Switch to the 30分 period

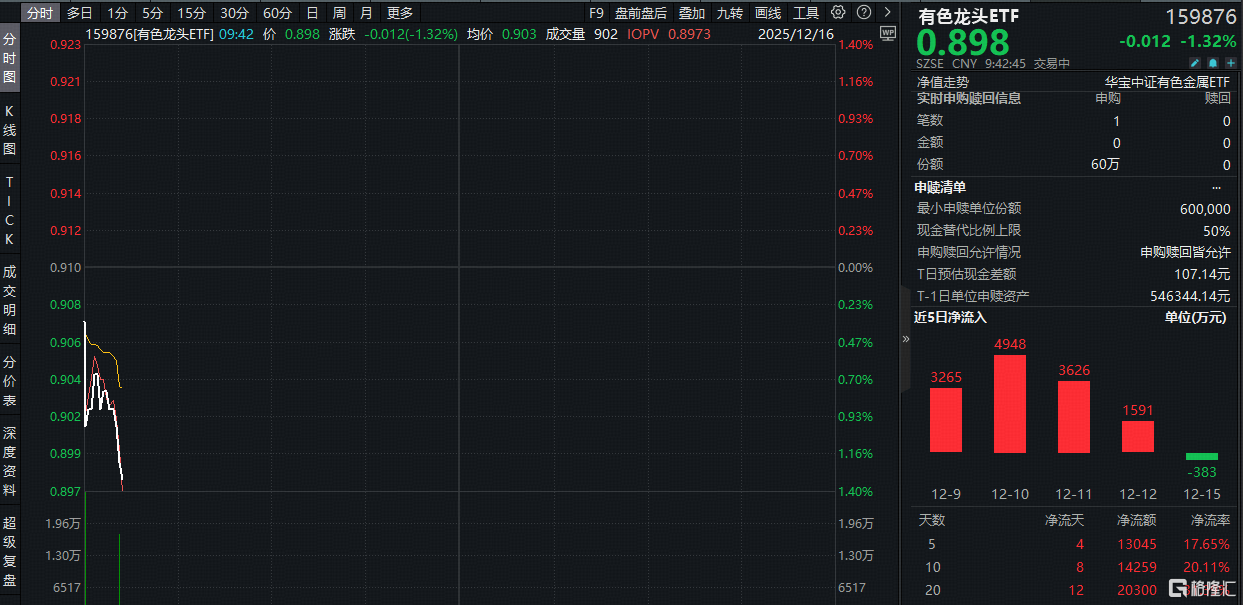coord(235,13)
